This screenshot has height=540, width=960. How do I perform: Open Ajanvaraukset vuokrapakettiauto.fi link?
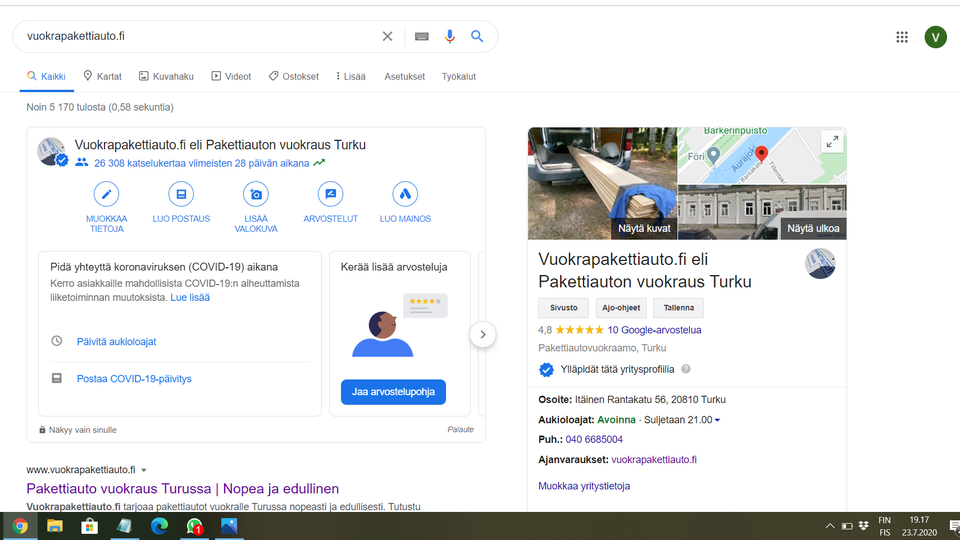tap(654, 460)
